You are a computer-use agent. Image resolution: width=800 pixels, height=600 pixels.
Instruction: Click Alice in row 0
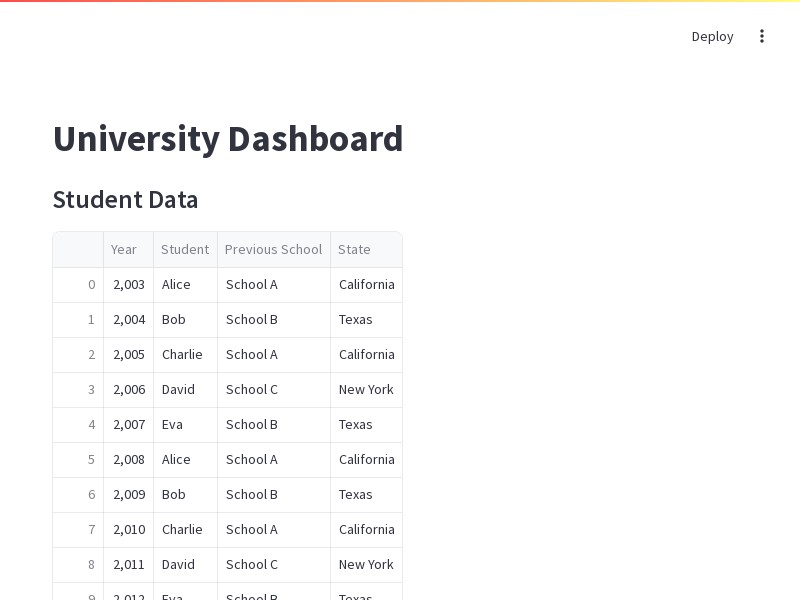[x=186, y=285]
